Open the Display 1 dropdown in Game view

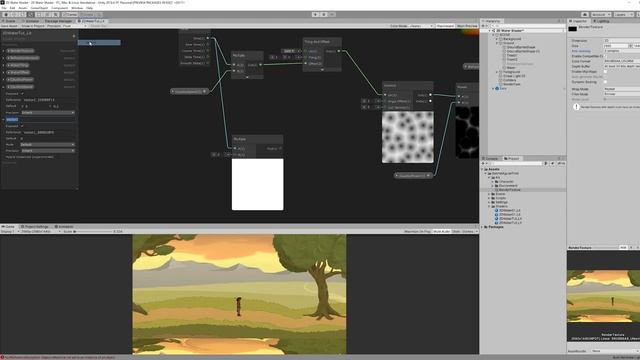pyautogui.click(x=9, y=231)
